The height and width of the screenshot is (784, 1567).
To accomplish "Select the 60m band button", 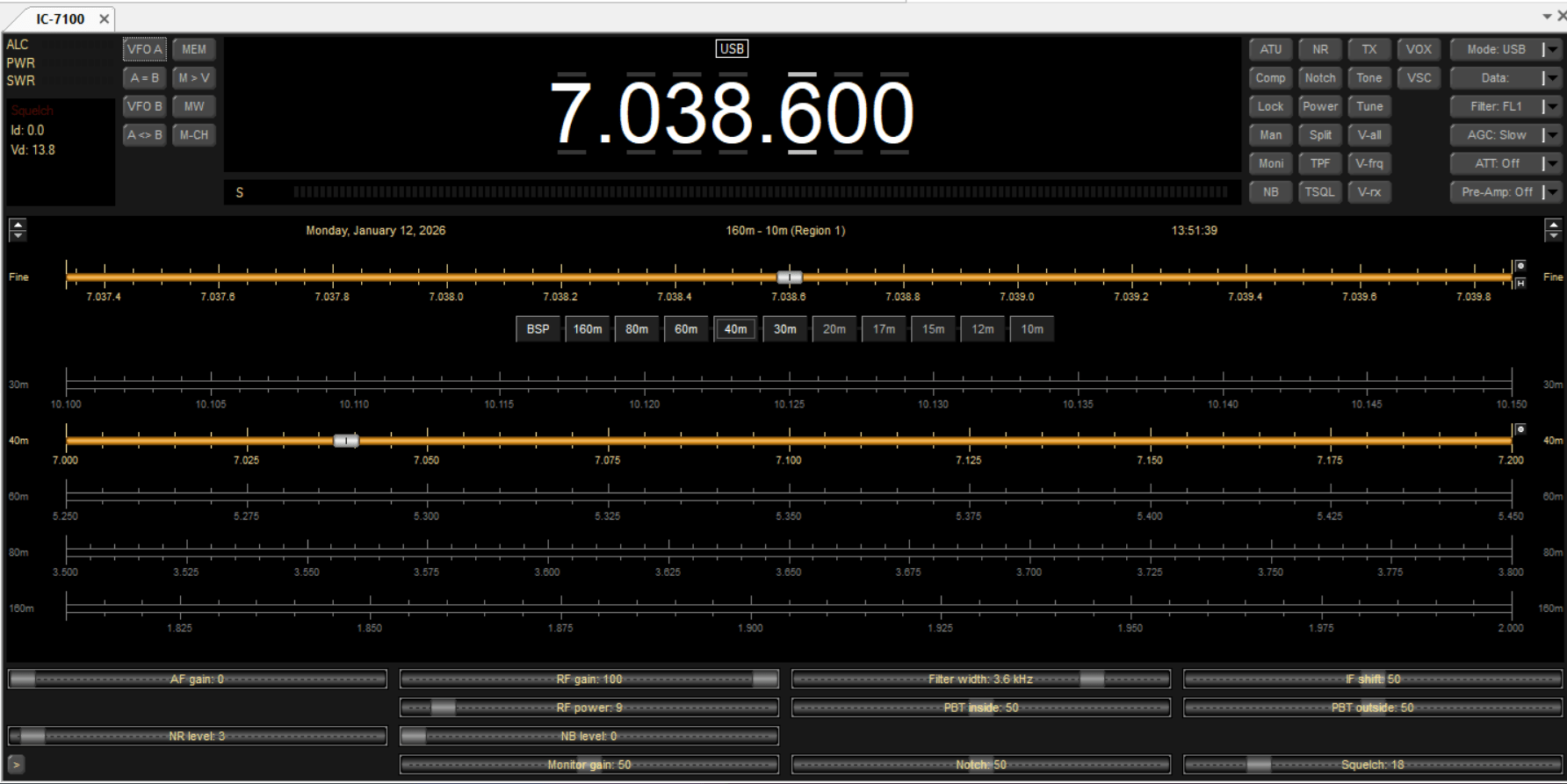I will (x=686, y=329).
